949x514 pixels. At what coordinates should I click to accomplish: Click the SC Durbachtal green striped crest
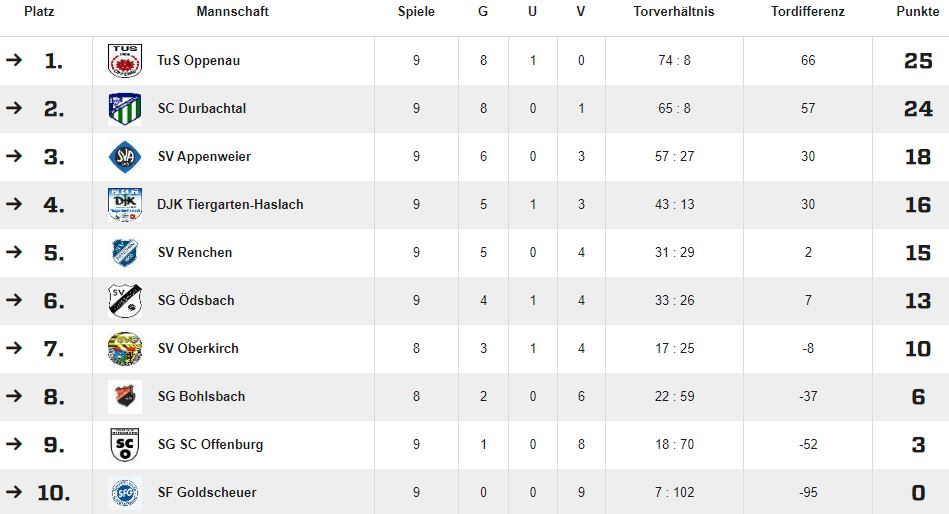[x=125, y=109]
